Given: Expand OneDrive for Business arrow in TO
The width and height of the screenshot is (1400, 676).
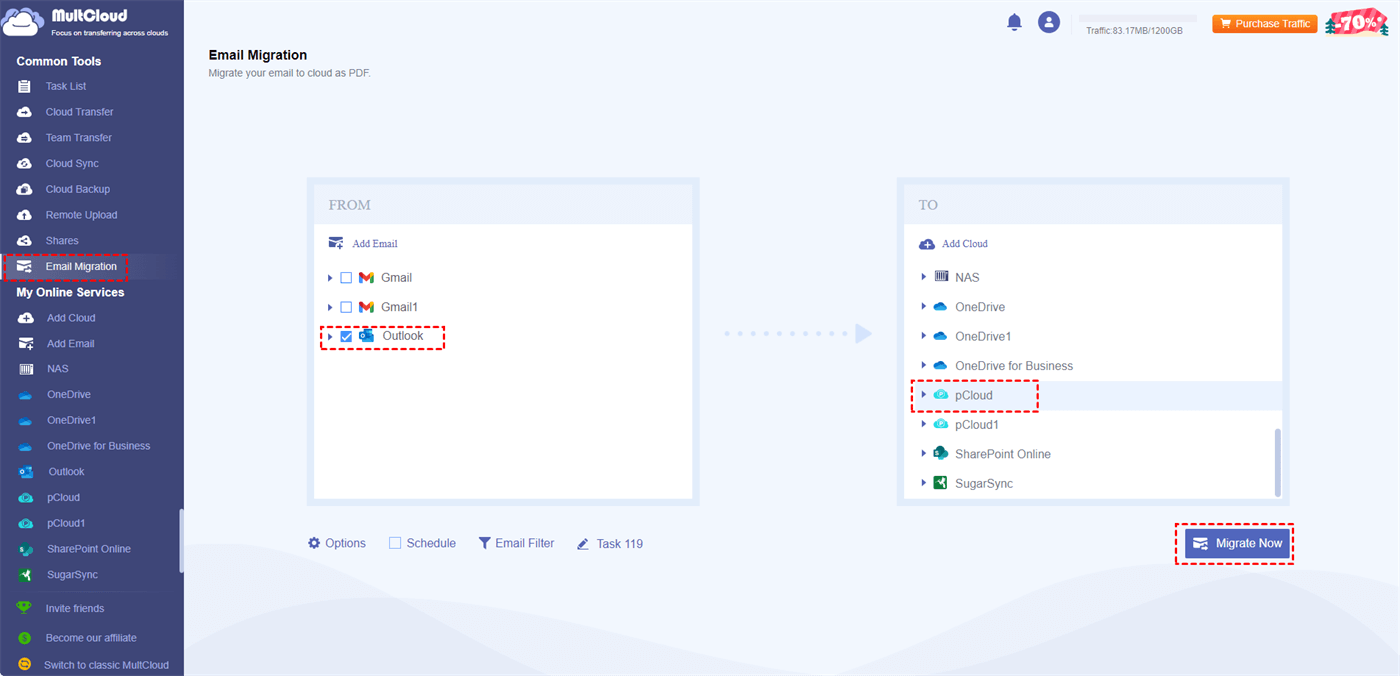Looking at the screenshot, I should (x=924, y=365).
